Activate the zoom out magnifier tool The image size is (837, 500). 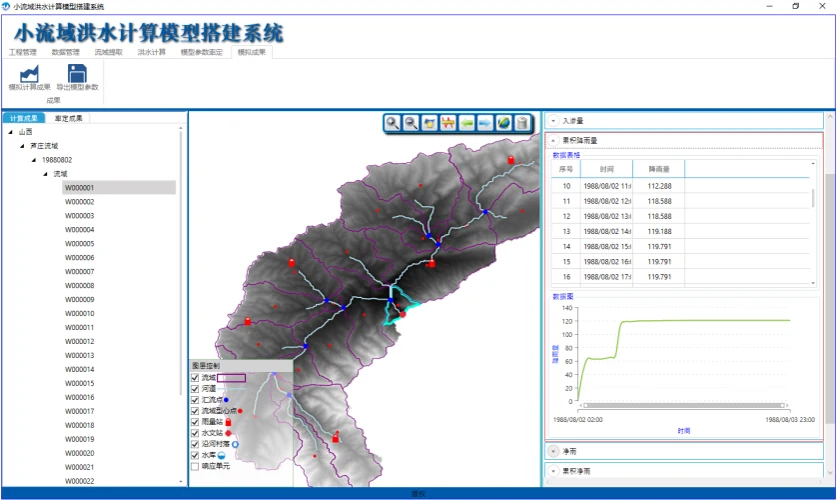pos(411,123)
